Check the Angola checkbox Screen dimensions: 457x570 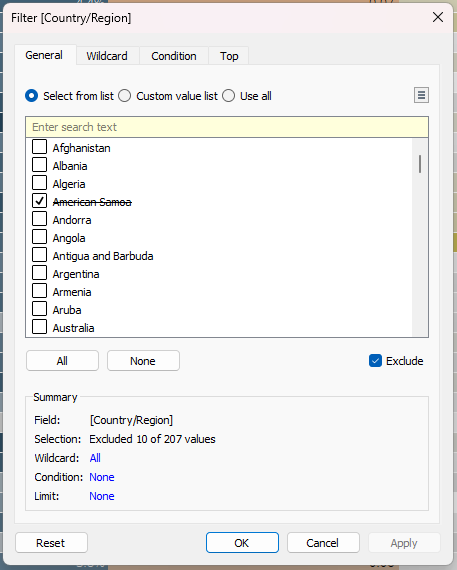click(39, 237)
